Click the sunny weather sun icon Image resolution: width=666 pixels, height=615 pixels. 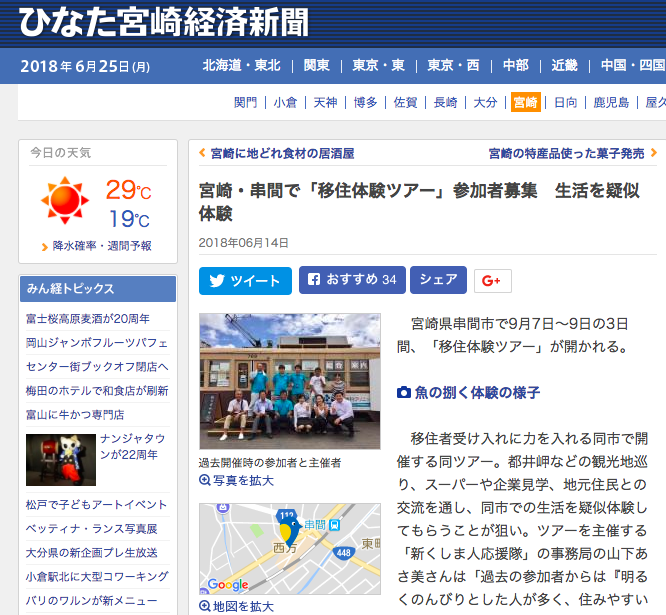65,200
